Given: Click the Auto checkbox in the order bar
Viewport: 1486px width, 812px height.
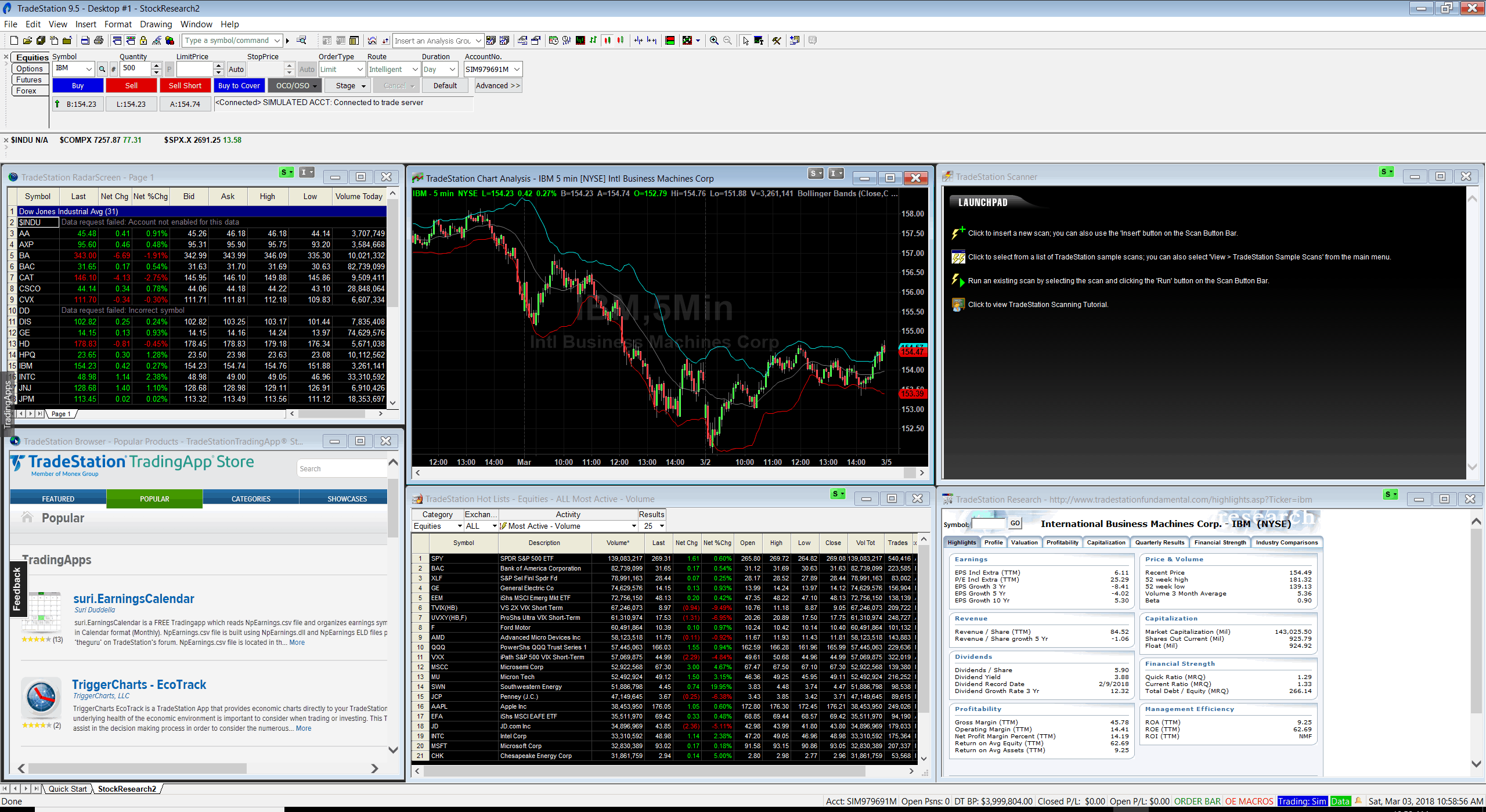Looking at the screenshot, I should click(x=236, y=68).
